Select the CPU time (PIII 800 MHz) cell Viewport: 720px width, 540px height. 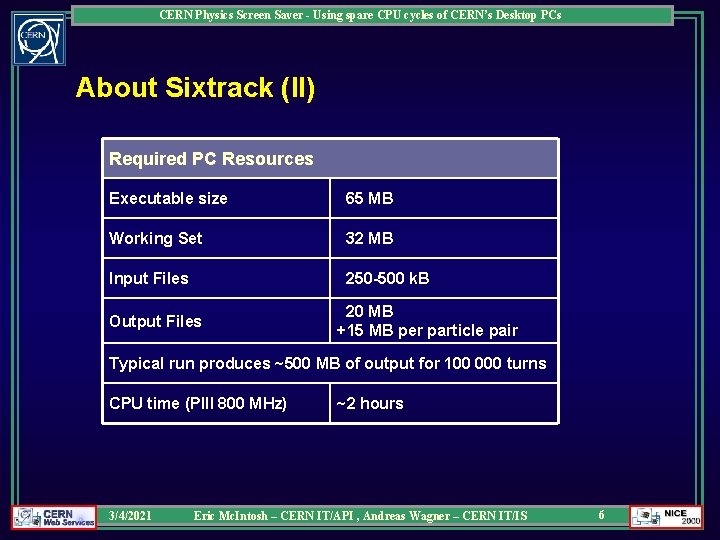click(x=216, y=404)
